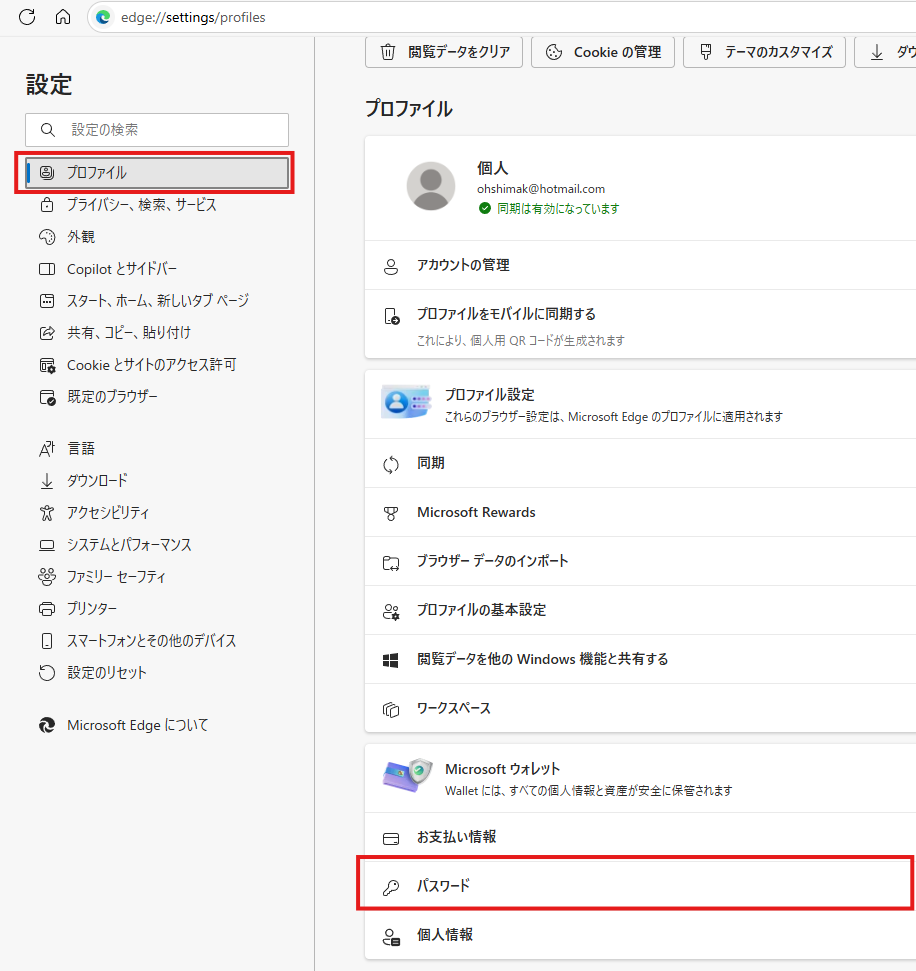Click the email ohshimak@hotmail.com
The width and height of the screenshot is (916, 971).
(541, 189)
